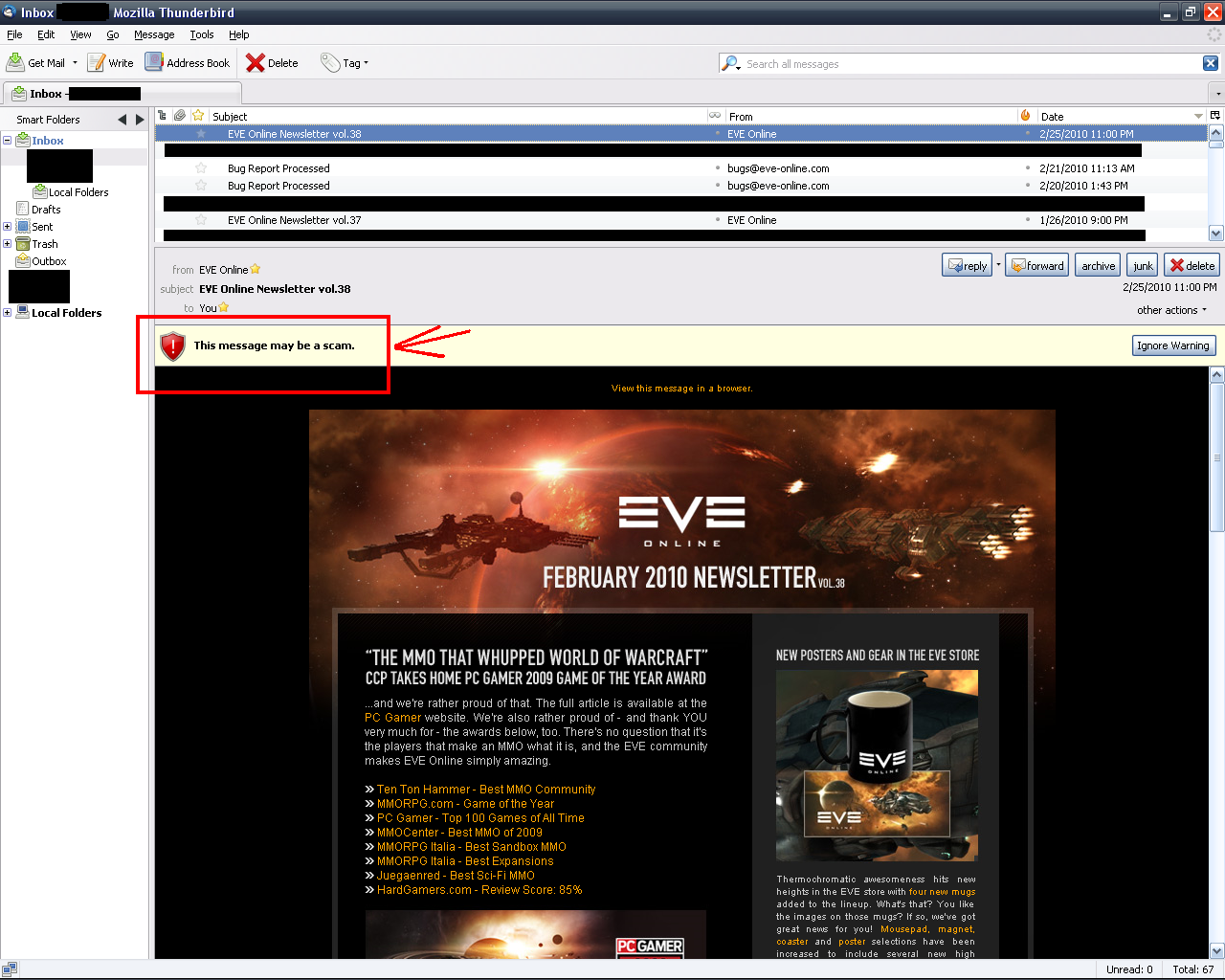Expand the bold Local Folders account
The height and width of the screenshot is (980, 1225).
click(x=7, y=313)
